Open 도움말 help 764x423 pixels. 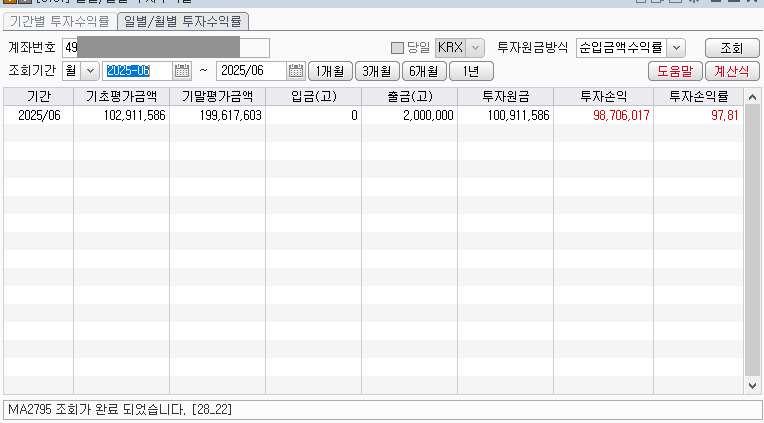[675, 71]
